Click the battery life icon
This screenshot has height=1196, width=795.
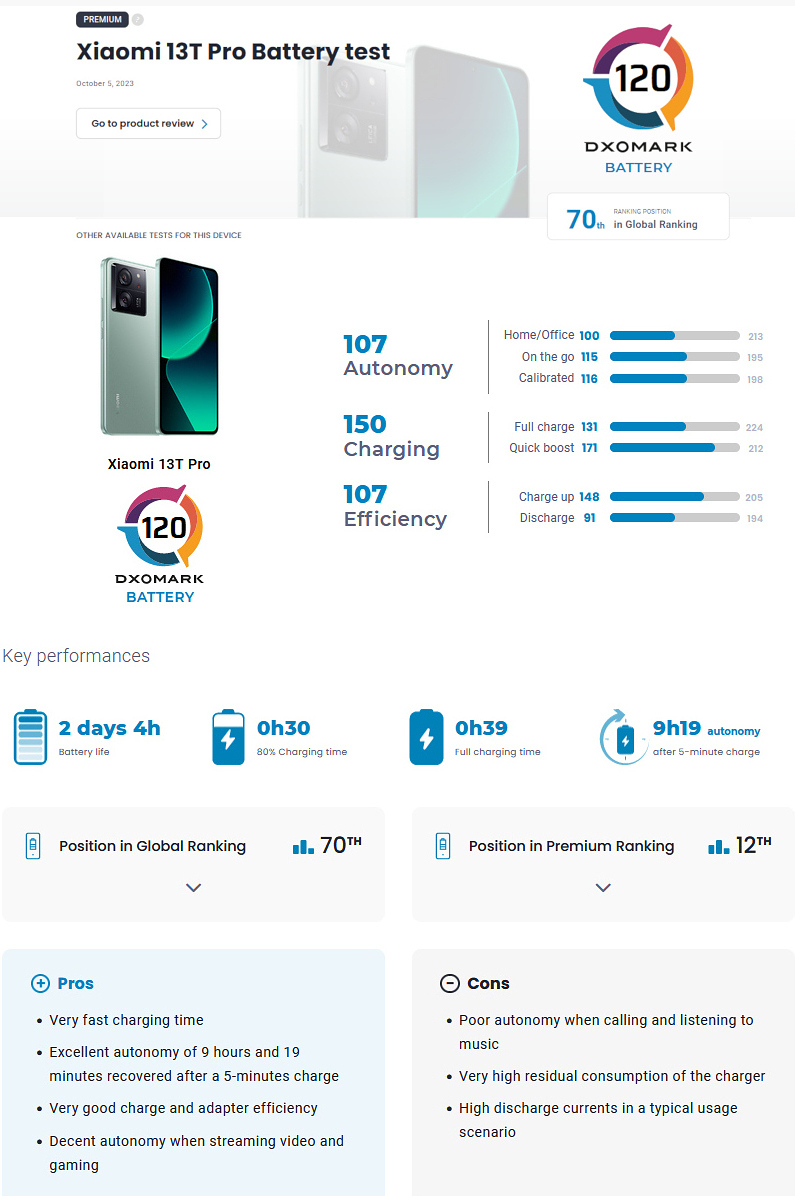coord(30,737)
